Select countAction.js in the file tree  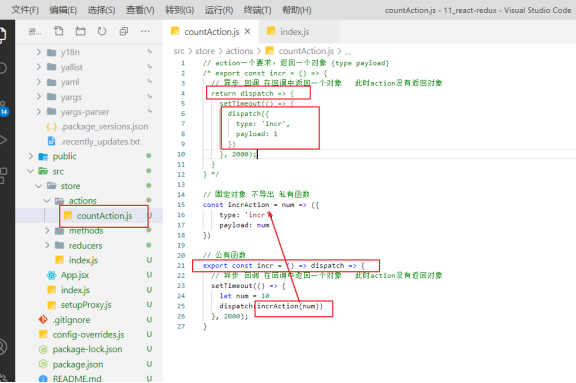point(89,216)
